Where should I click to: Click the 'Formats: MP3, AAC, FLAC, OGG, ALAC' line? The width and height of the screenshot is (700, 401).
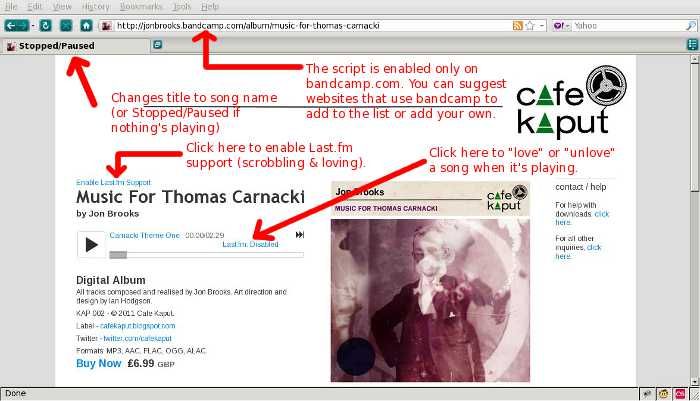click(x=141, y=351)
